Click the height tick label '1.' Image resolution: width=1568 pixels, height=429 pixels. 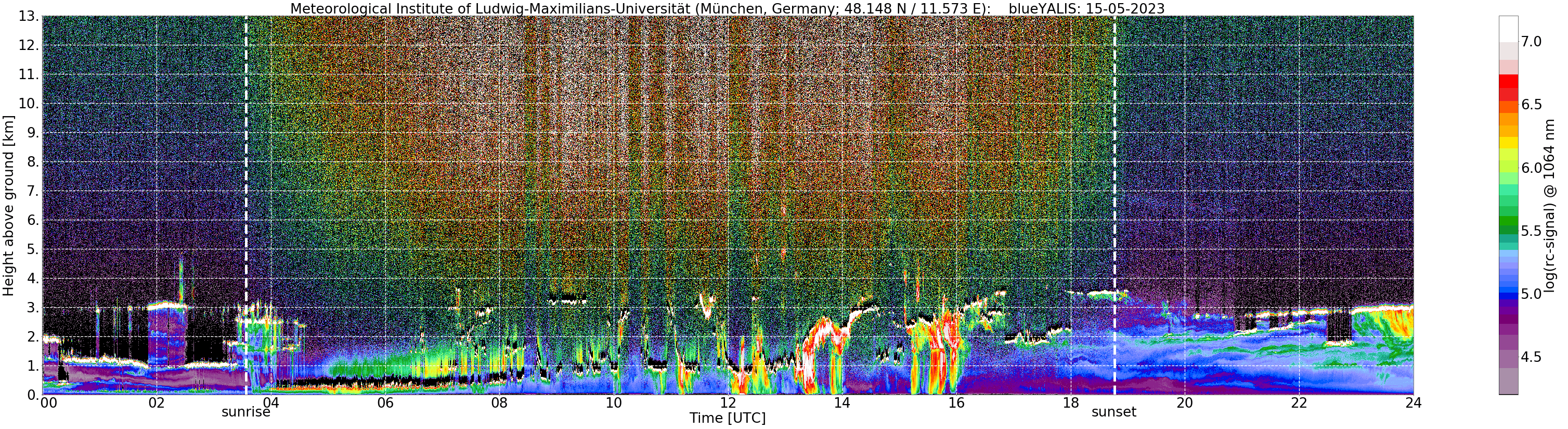(x=33, y=366)
